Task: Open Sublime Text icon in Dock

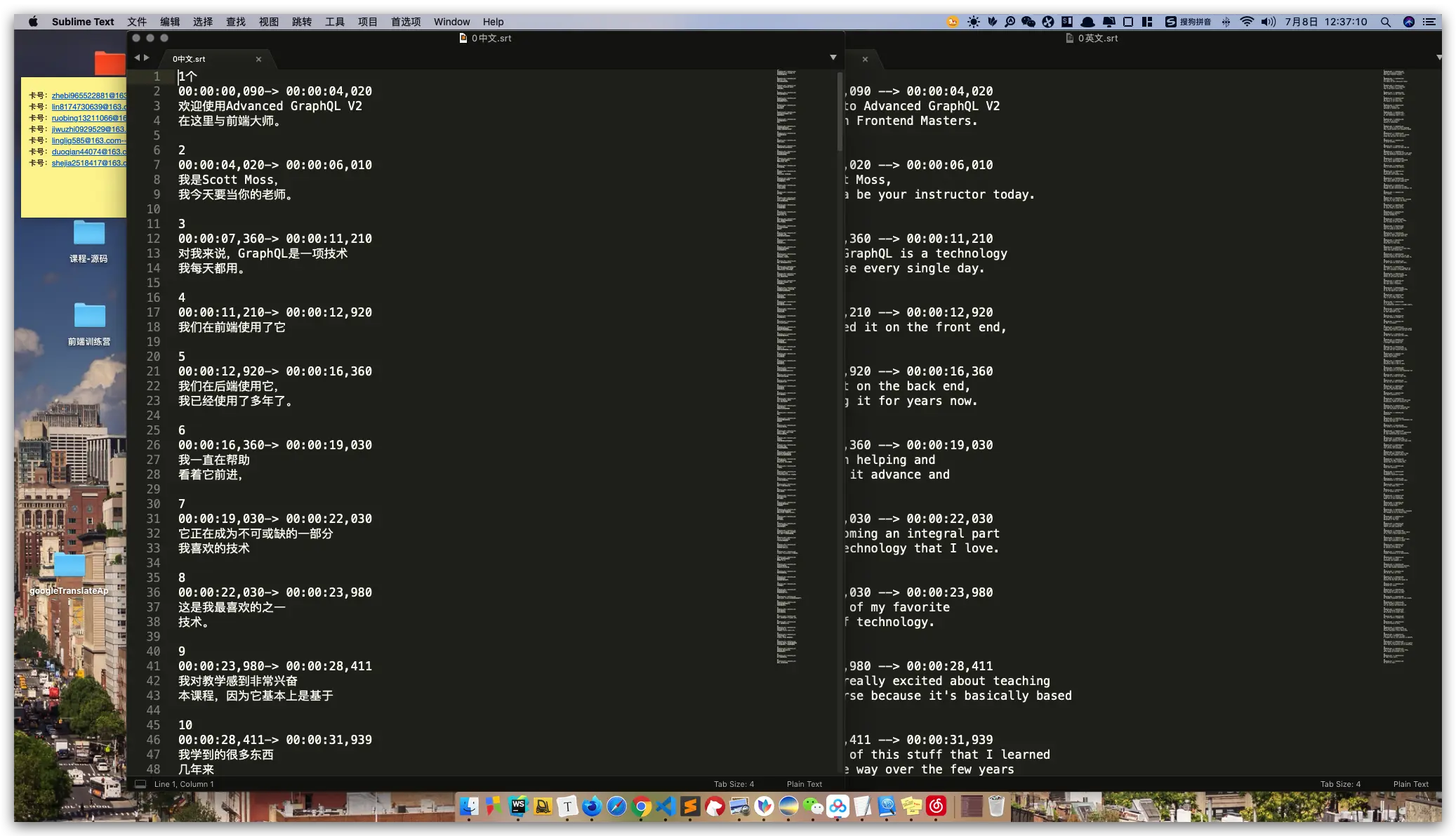Action: [690, 807]
